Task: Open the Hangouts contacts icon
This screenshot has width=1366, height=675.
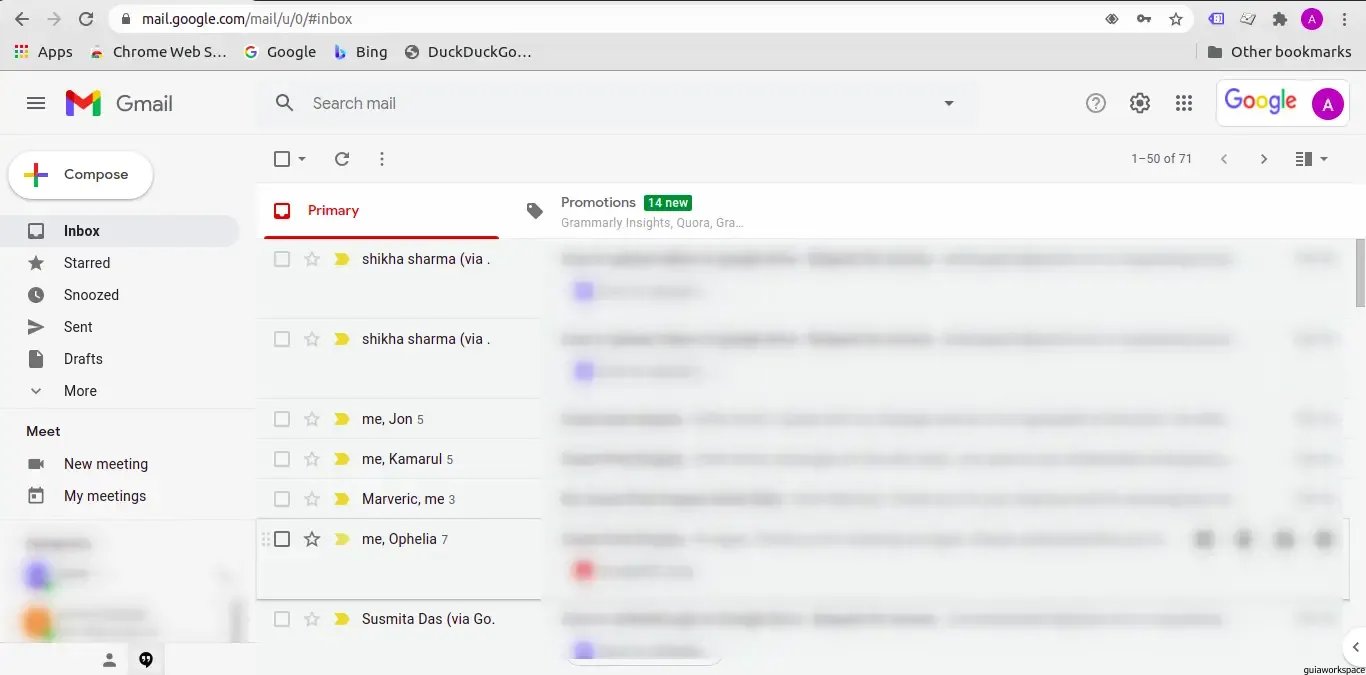Action: (x=110, y=660)
